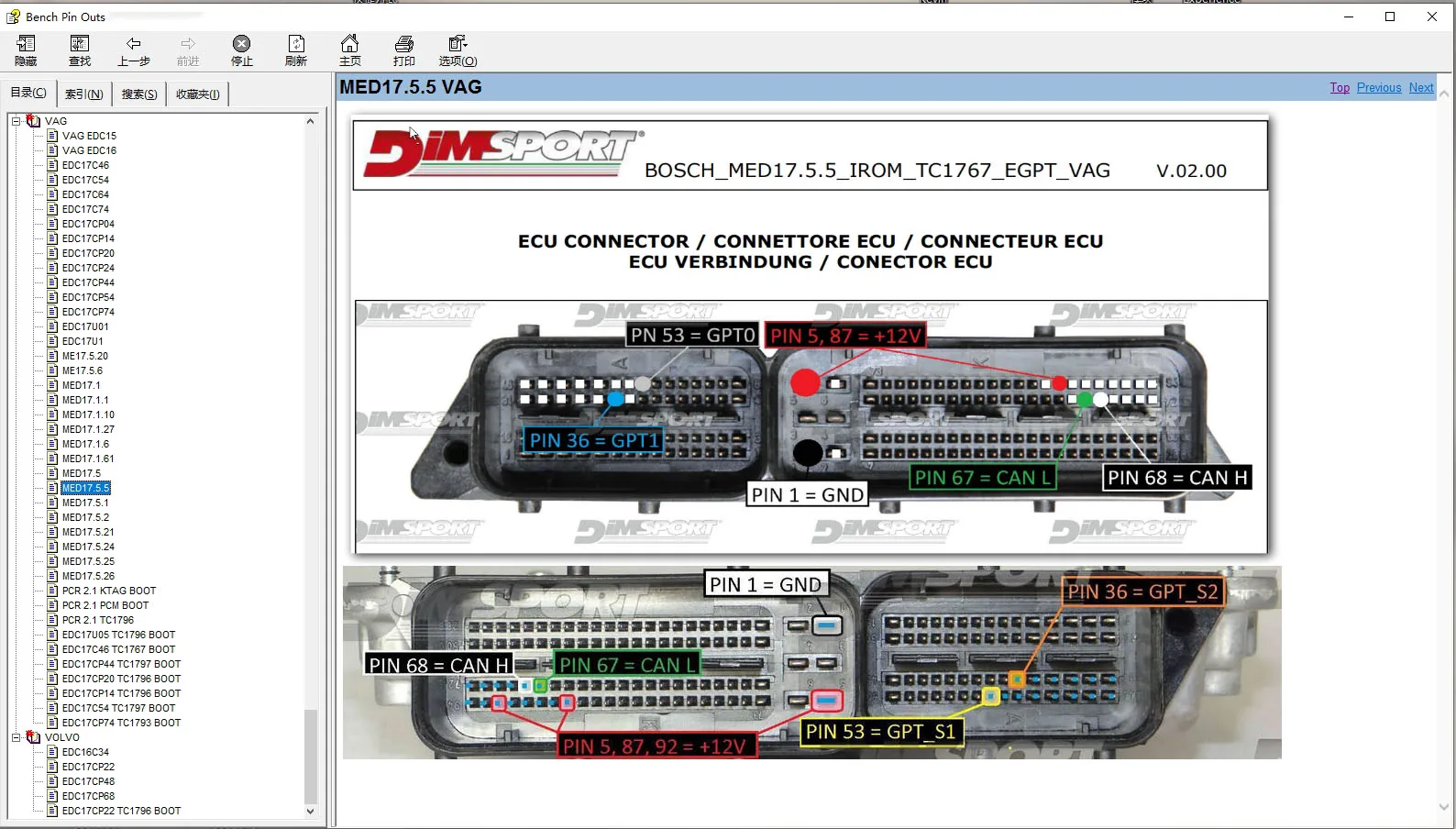
Task: Open the EDC17CP20 topic
Action: pyautogui.click(x=88, y=253)
